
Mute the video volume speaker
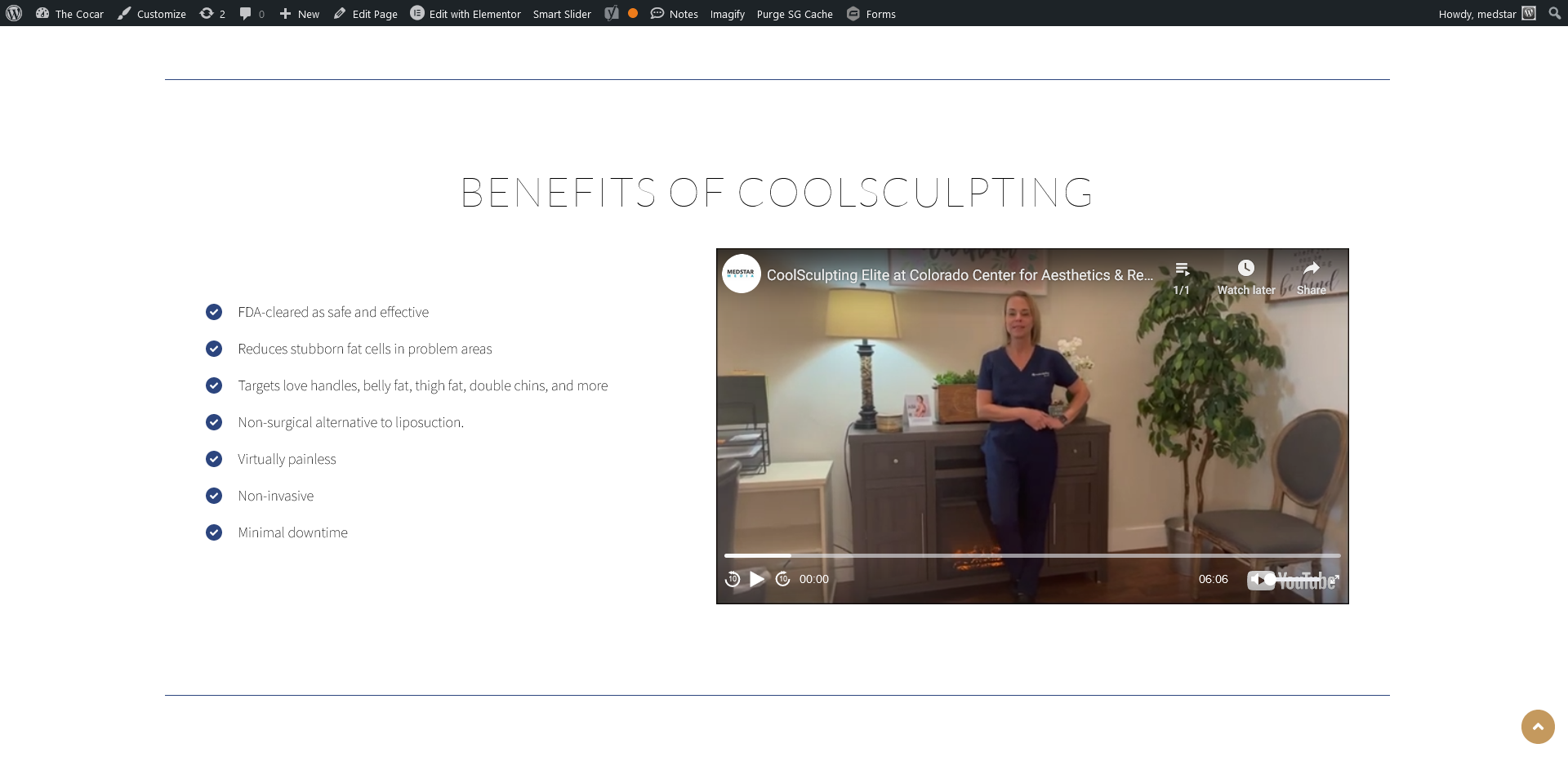[1256, 580]
